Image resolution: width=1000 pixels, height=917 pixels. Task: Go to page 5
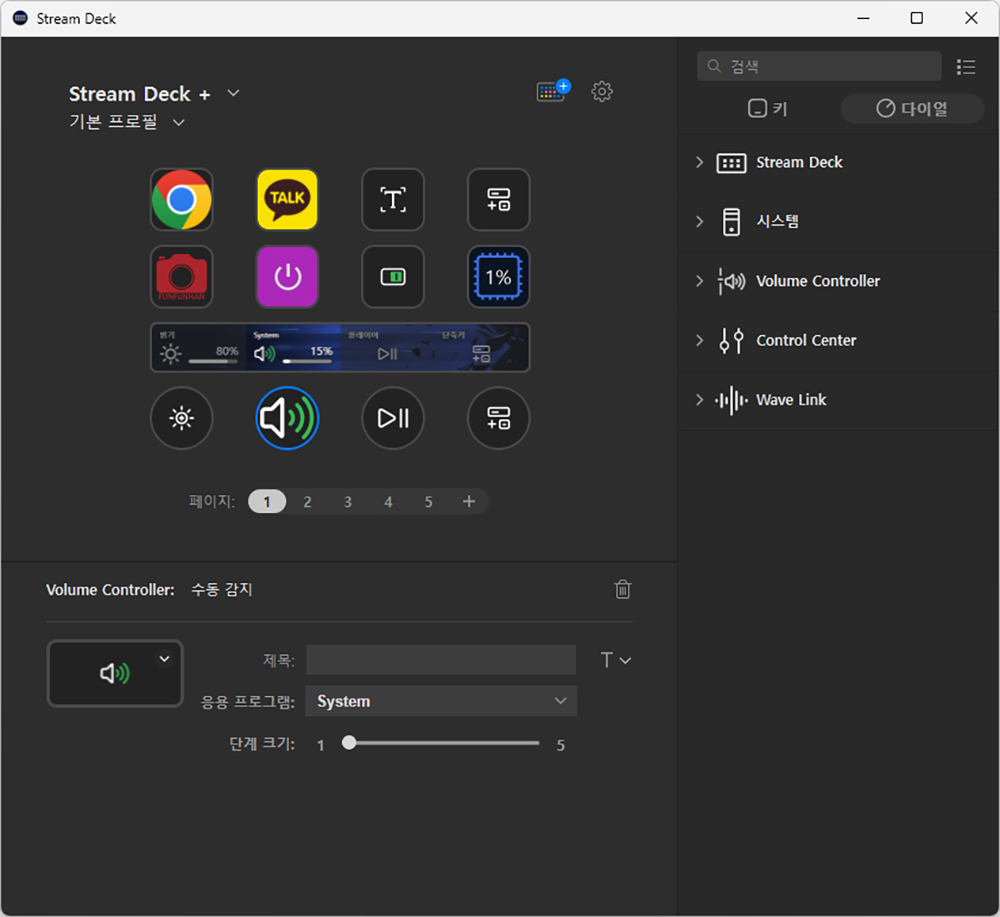click(x=429, y=502)
